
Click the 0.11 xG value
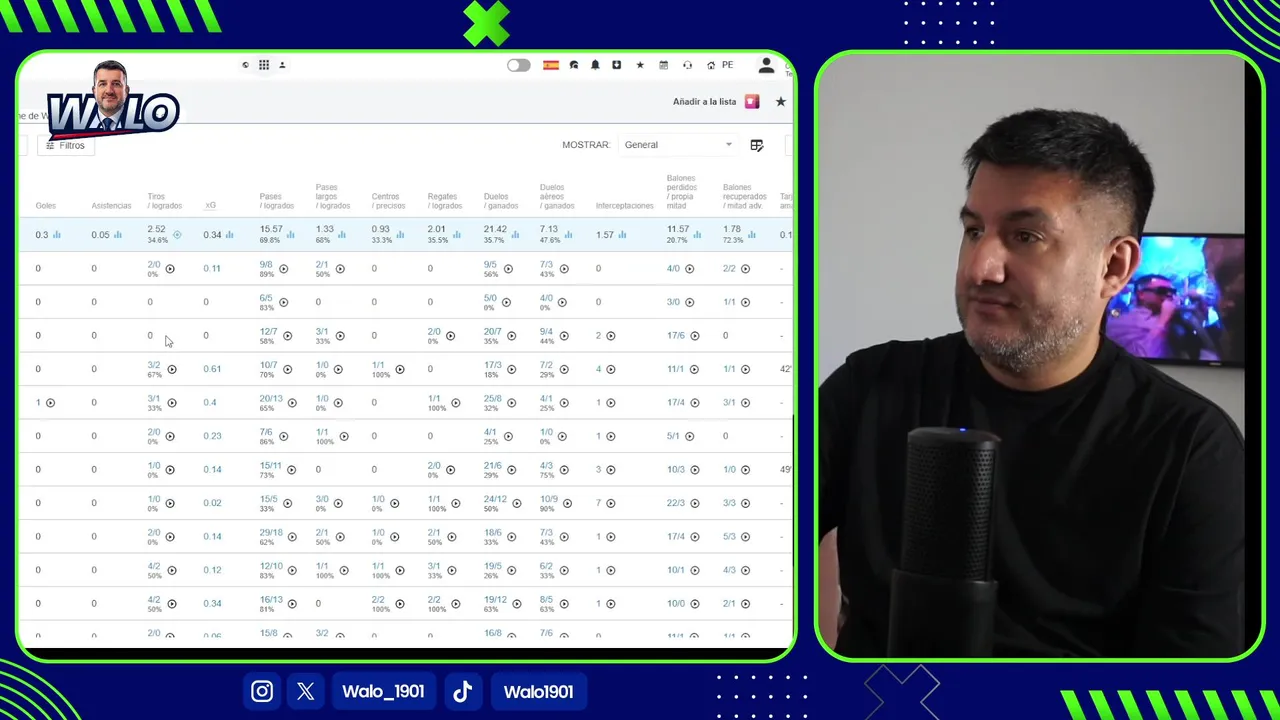point(212,269)
